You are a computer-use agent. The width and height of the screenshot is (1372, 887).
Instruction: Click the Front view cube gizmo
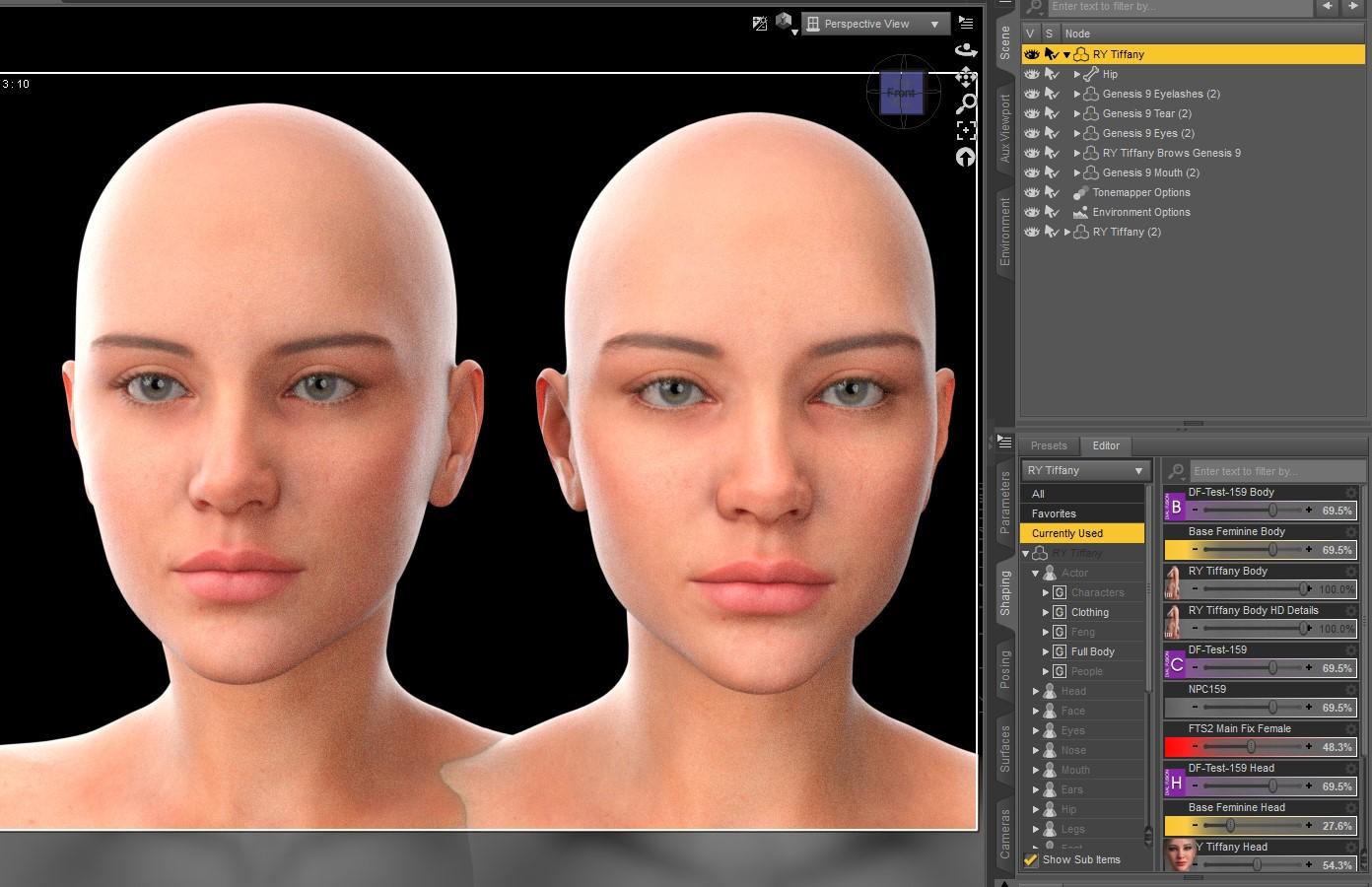pos(901,93)
